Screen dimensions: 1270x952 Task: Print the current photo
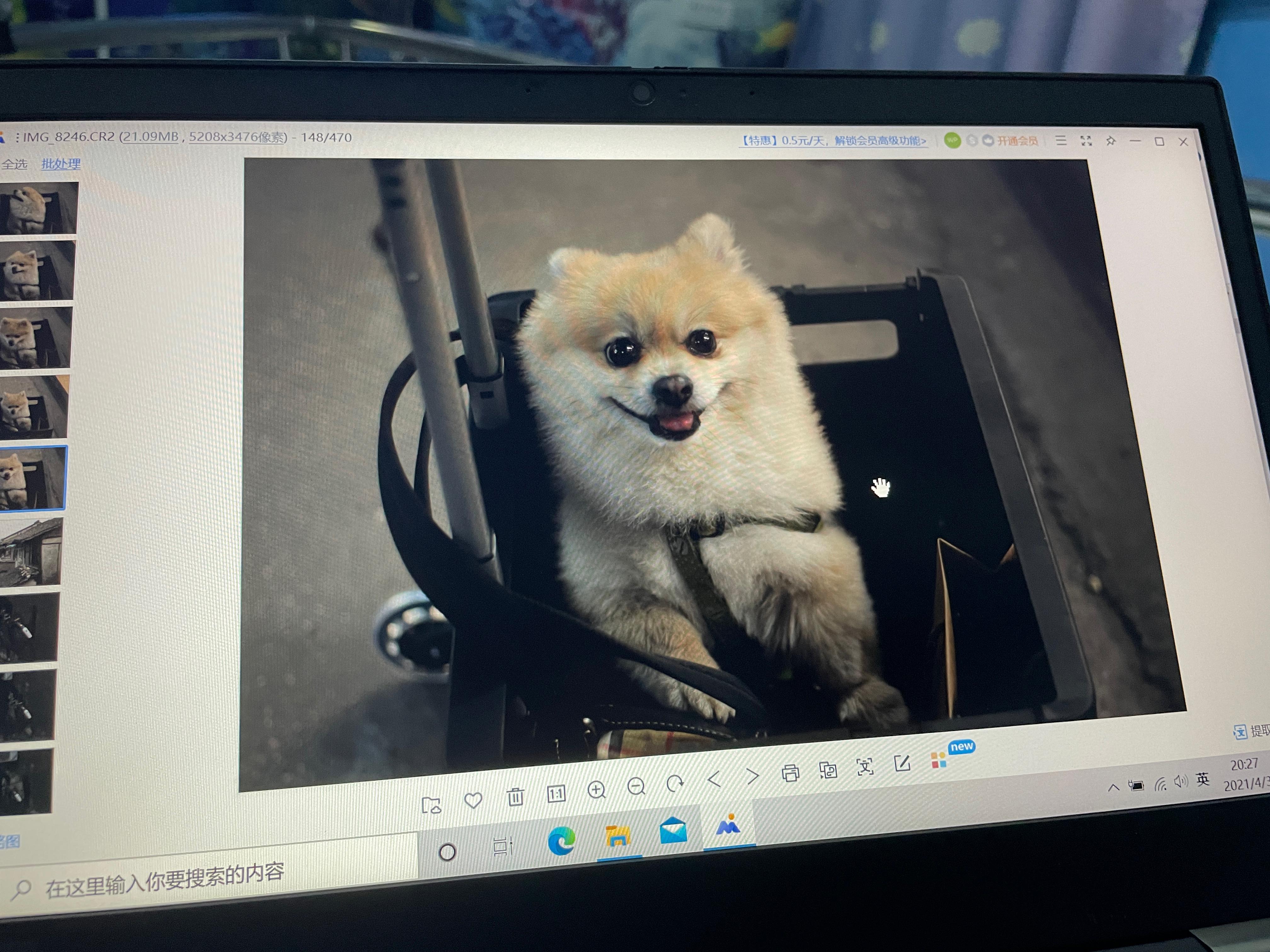(x=791, y=773)
